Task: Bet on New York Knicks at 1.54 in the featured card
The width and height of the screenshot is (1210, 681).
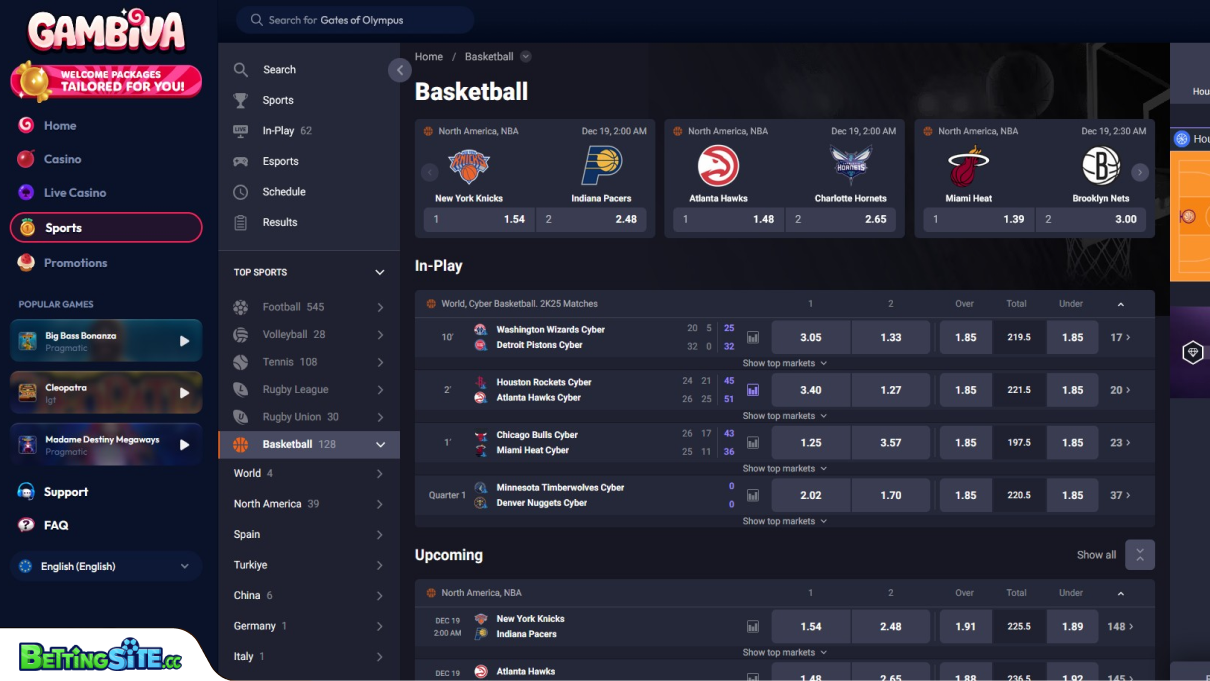Action: tap(478, 219)
